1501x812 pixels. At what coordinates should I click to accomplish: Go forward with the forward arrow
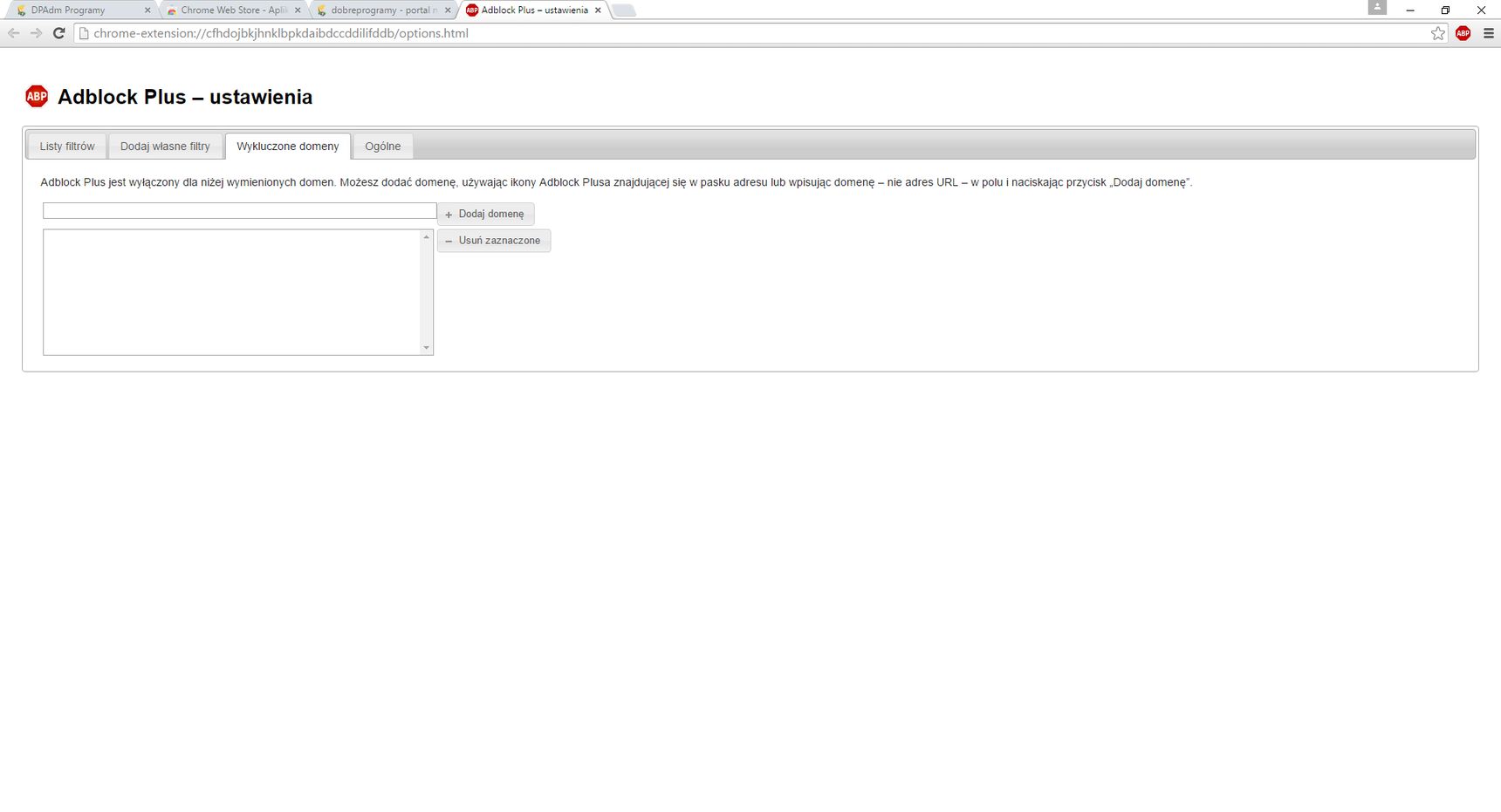tap(36, 33)
